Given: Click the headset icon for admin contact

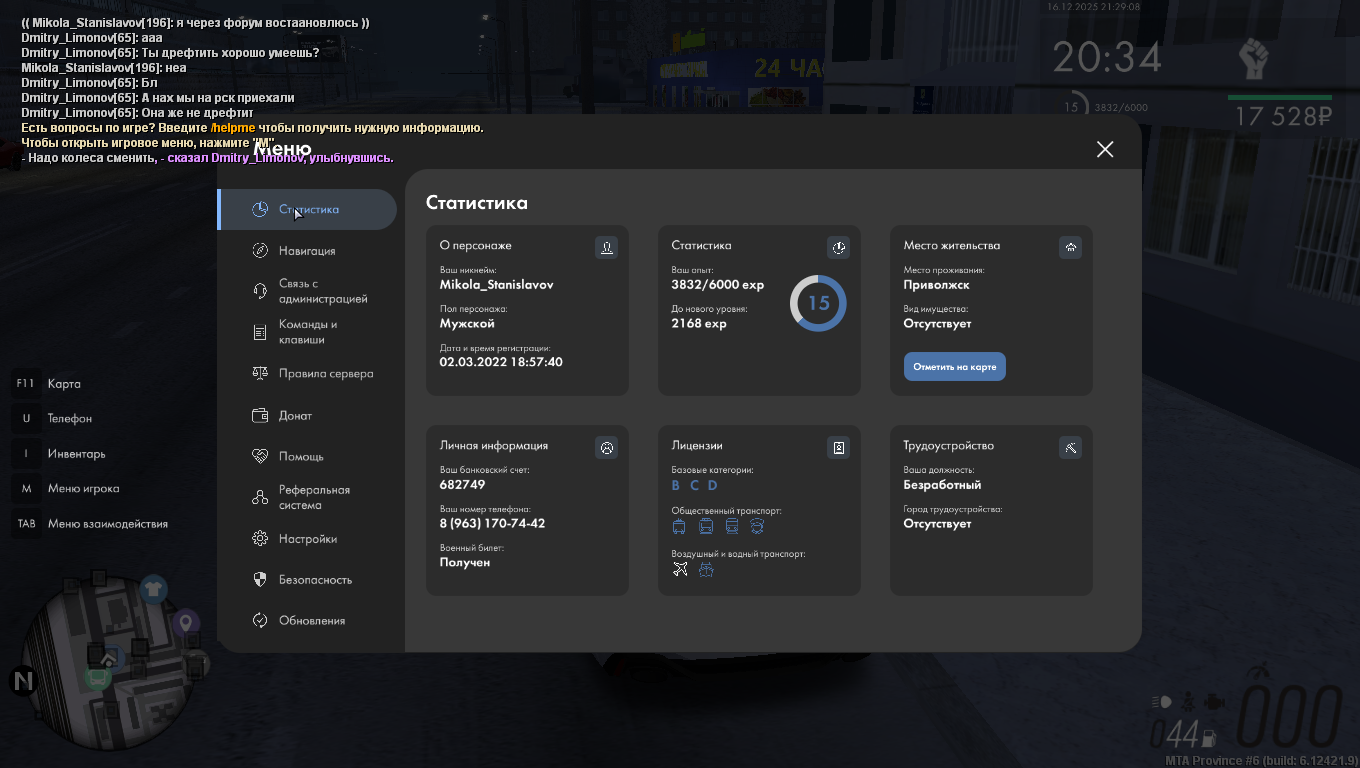Looking at the screenshot, I should [x=260, y=291].
